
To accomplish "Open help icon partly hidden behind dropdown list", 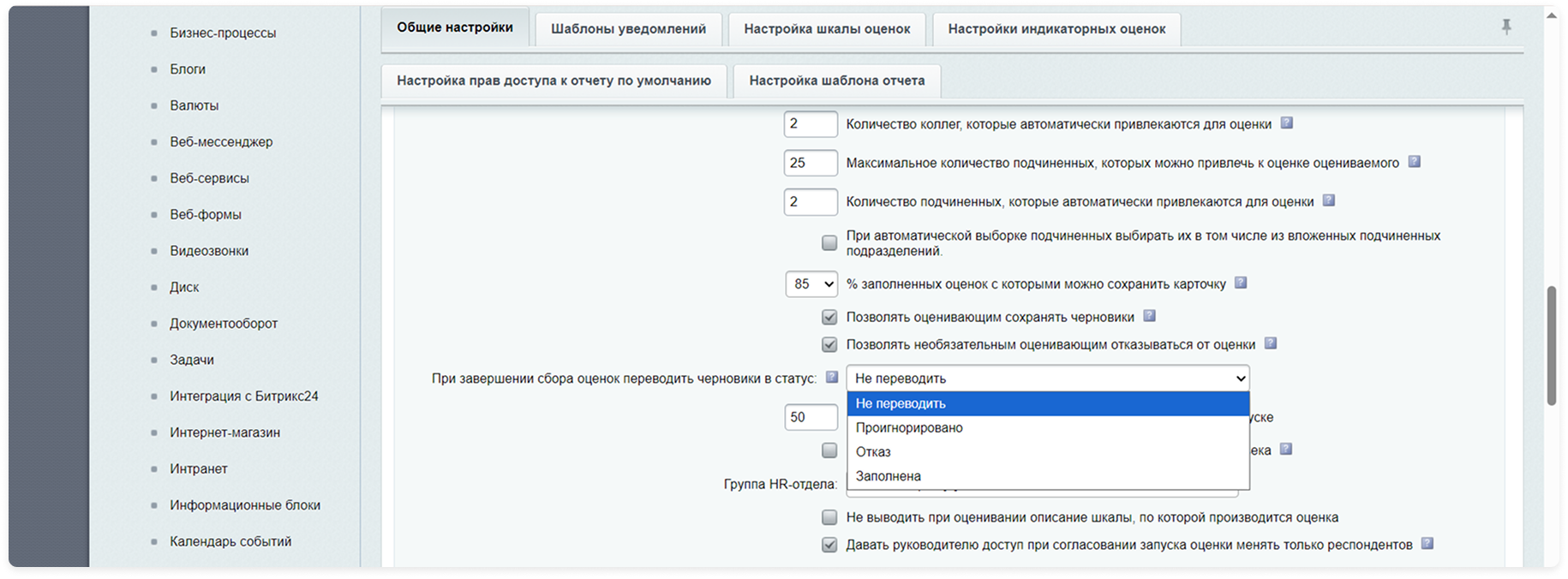I will (1285, 449).
